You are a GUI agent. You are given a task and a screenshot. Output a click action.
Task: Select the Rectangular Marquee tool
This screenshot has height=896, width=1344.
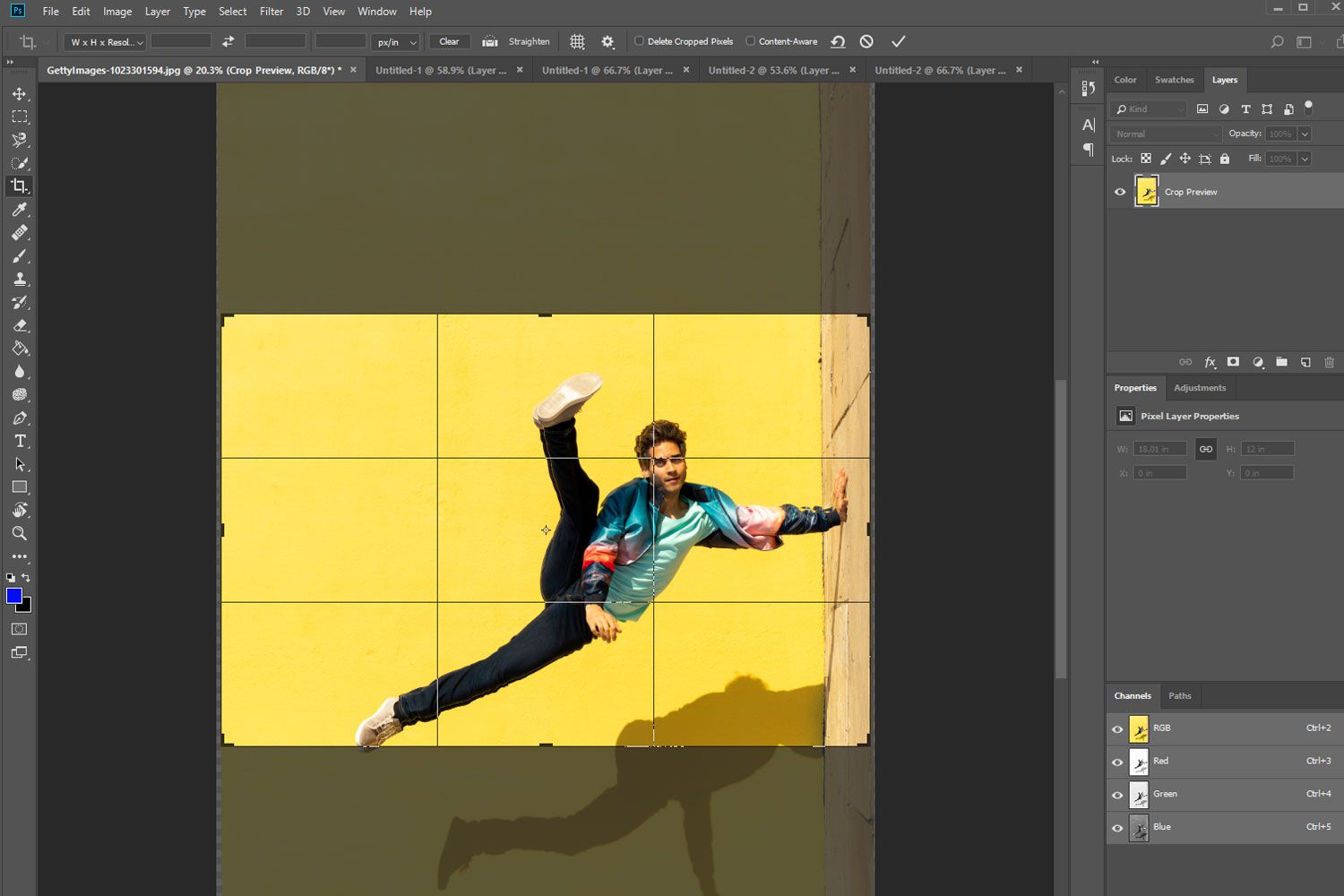pos(19,116)
